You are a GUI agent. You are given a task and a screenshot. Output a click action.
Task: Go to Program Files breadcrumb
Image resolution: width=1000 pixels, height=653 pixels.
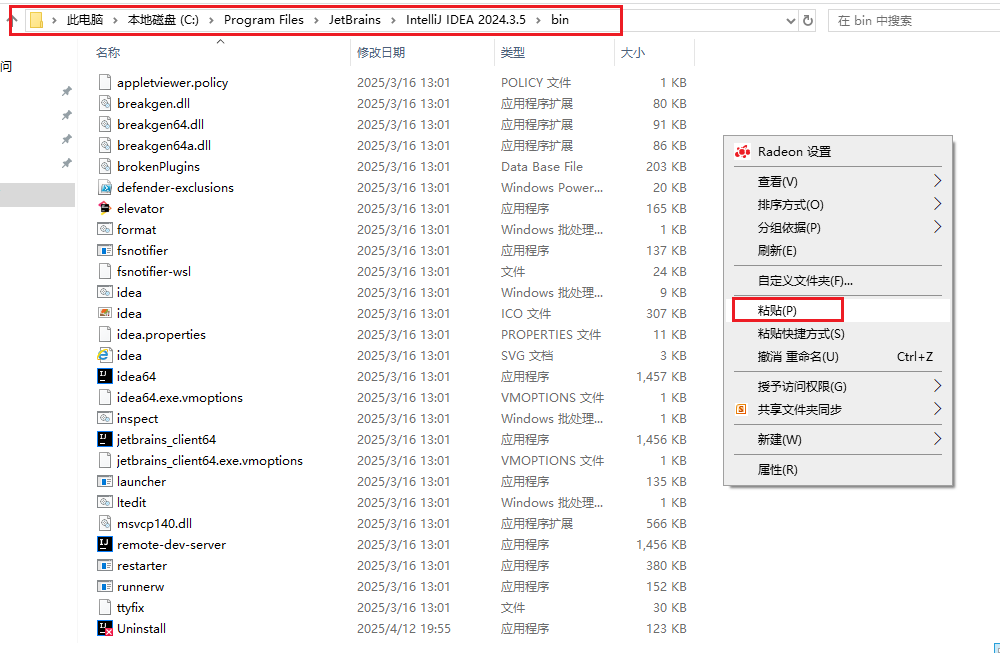tap(263, 20)
